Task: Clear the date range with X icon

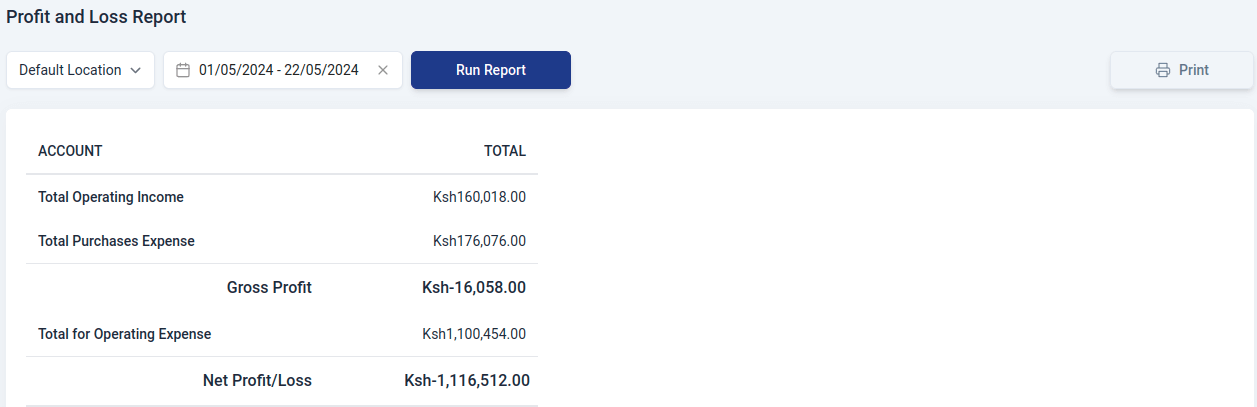Action: [x=383, y=70]
